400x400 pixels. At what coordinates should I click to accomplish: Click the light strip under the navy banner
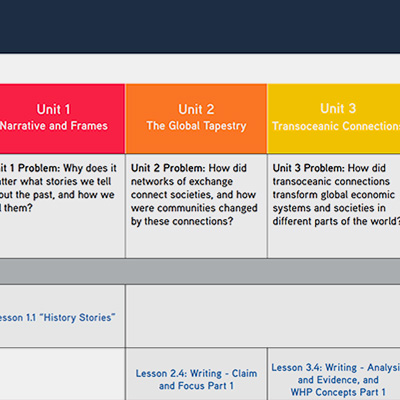[x=200, y=68]
